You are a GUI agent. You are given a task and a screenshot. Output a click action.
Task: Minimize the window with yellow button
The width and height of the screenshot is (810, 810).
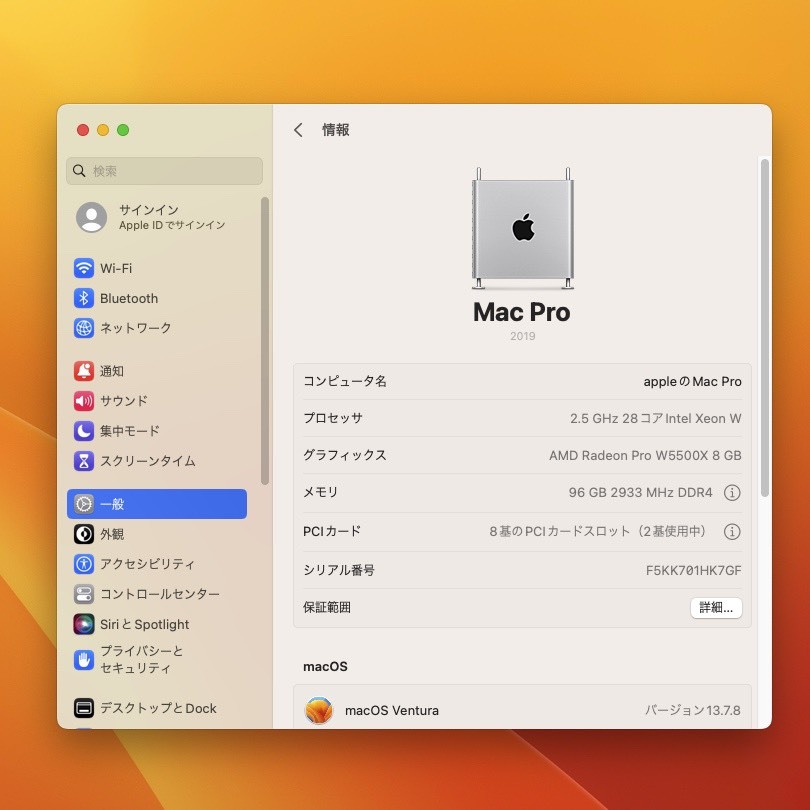pyautogui.click(x=103, y=130)
